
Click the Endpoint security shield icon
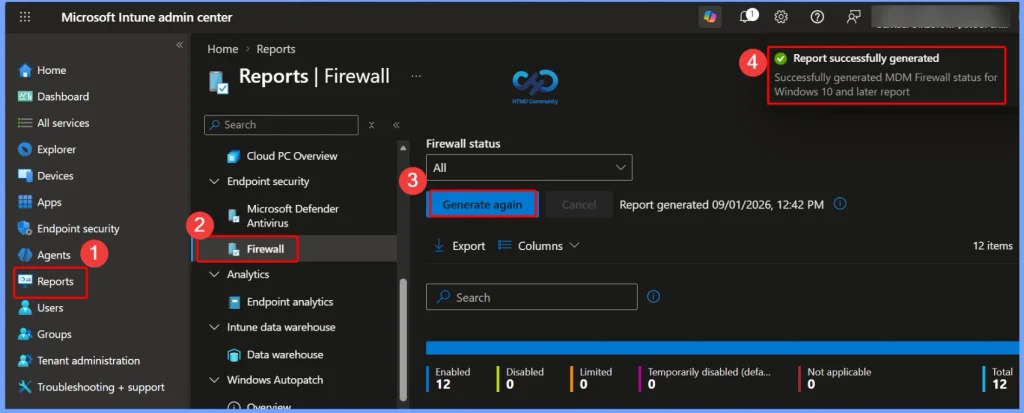click(25, 229)
